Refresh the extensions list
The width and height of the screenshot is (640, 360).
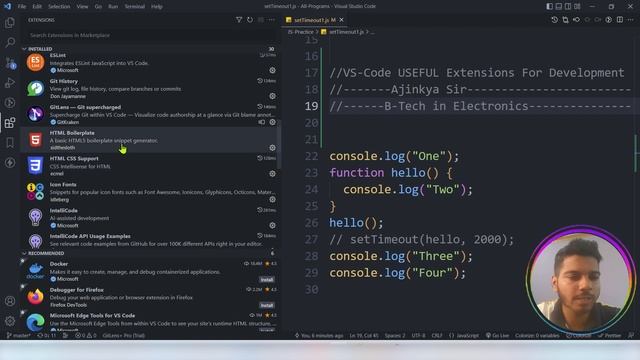250,20
